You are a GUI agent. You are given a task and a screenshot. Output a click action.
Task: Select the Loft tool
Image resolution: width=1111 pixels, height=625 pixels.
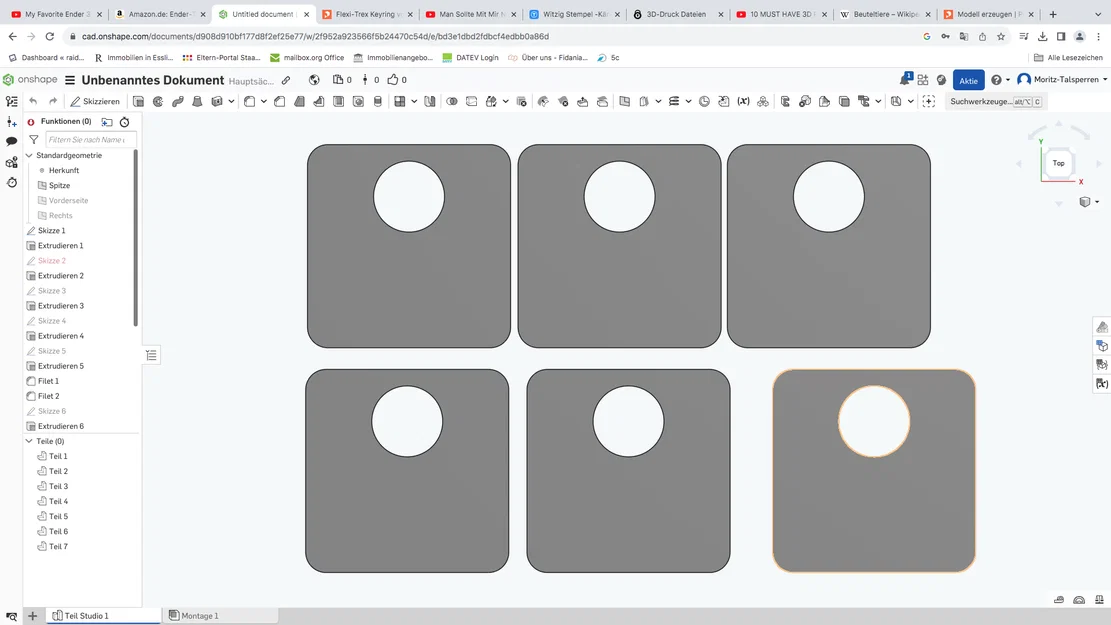click(x=197, y=101)
